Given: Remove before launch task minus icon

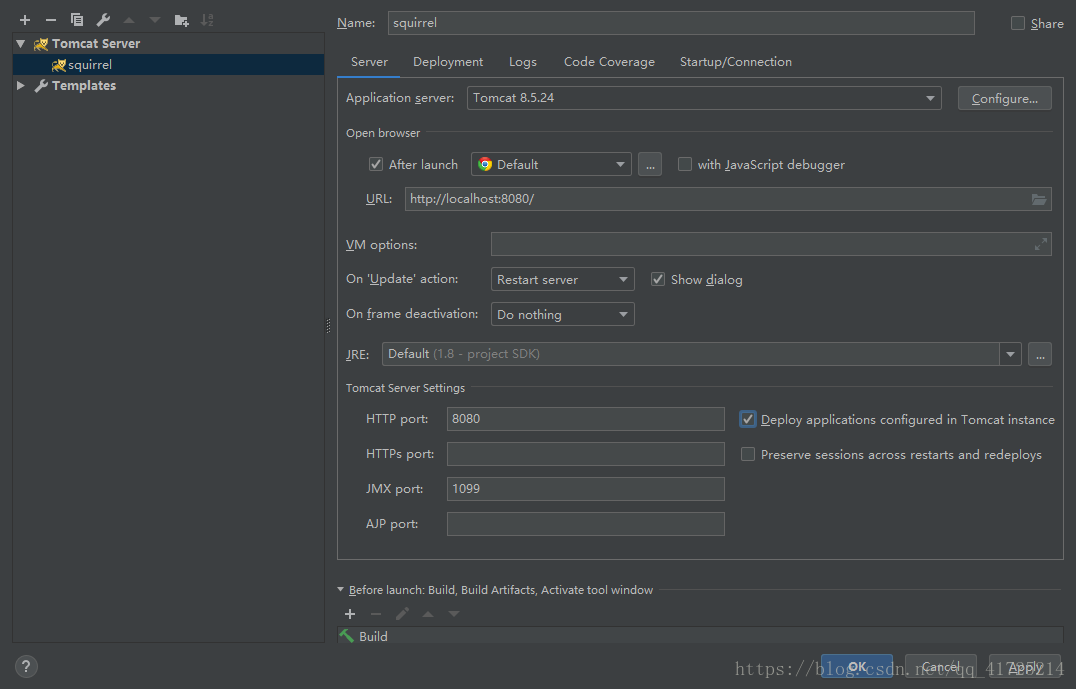Looking at the screenshot, I should pyautogui.click(x=375, y=614).
